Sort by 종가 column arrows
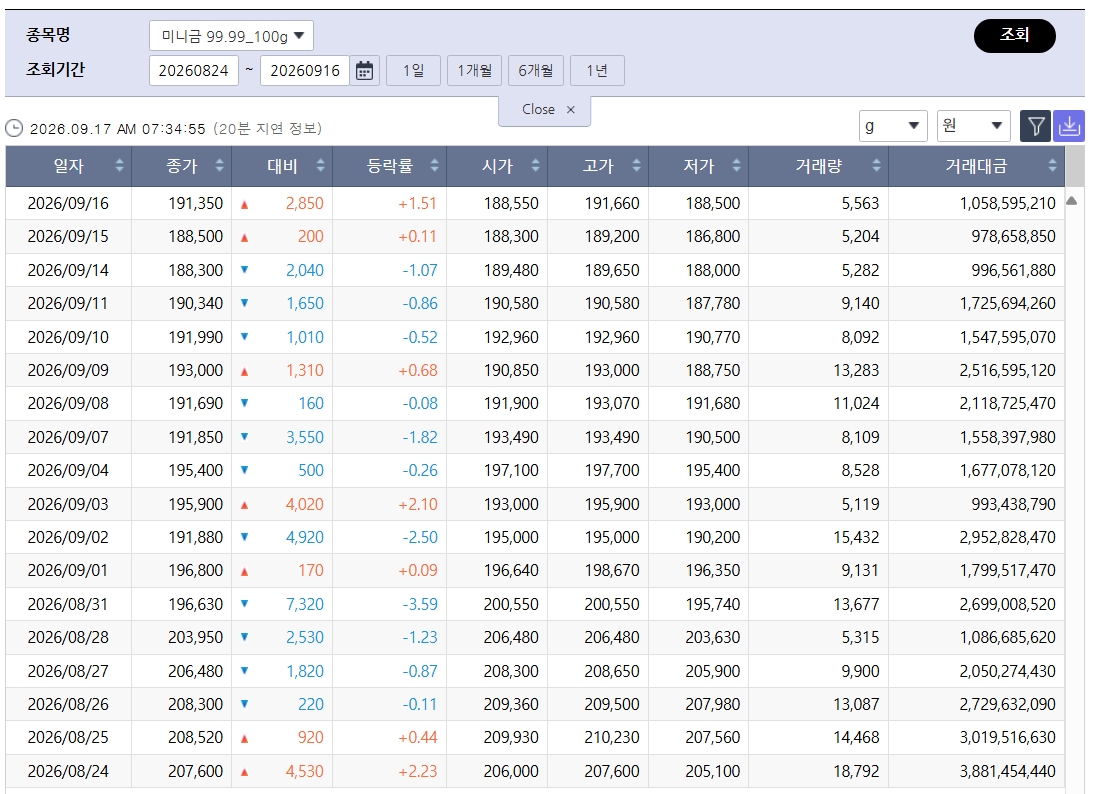This screenshot has width=1093, height=794. coord(220,166)
